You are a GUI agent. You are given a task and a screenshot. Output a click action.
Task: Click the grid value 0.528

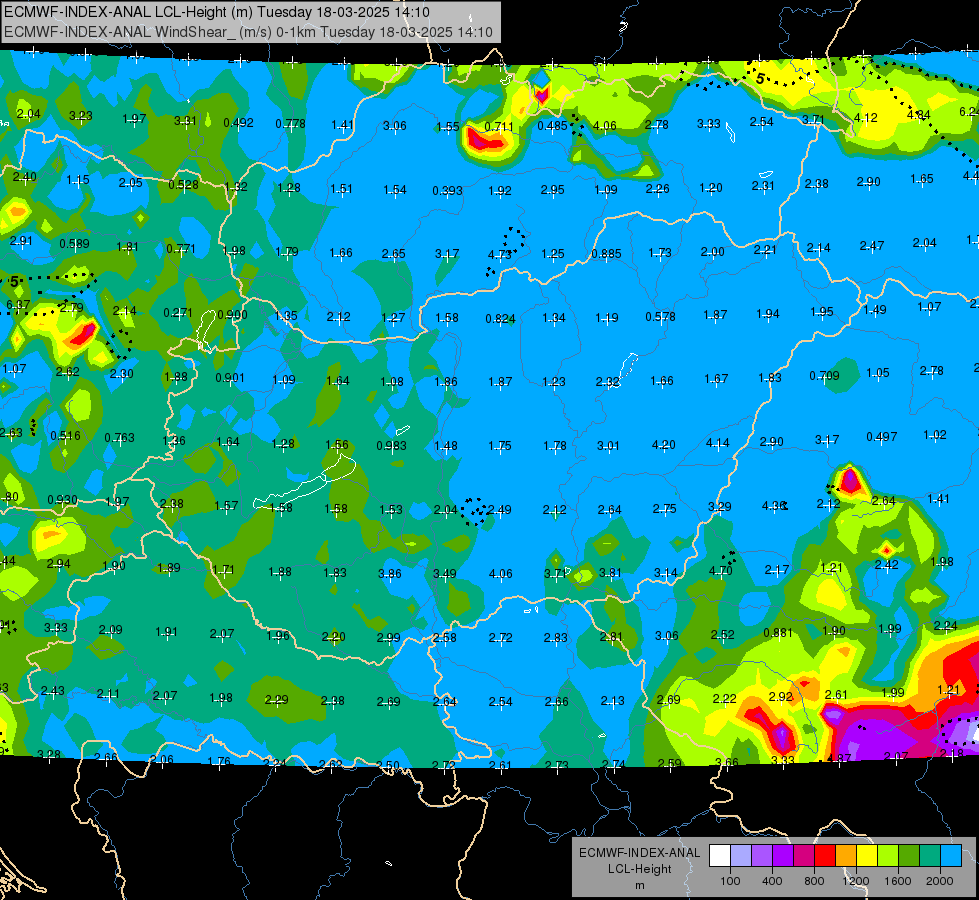click(183, 184)
